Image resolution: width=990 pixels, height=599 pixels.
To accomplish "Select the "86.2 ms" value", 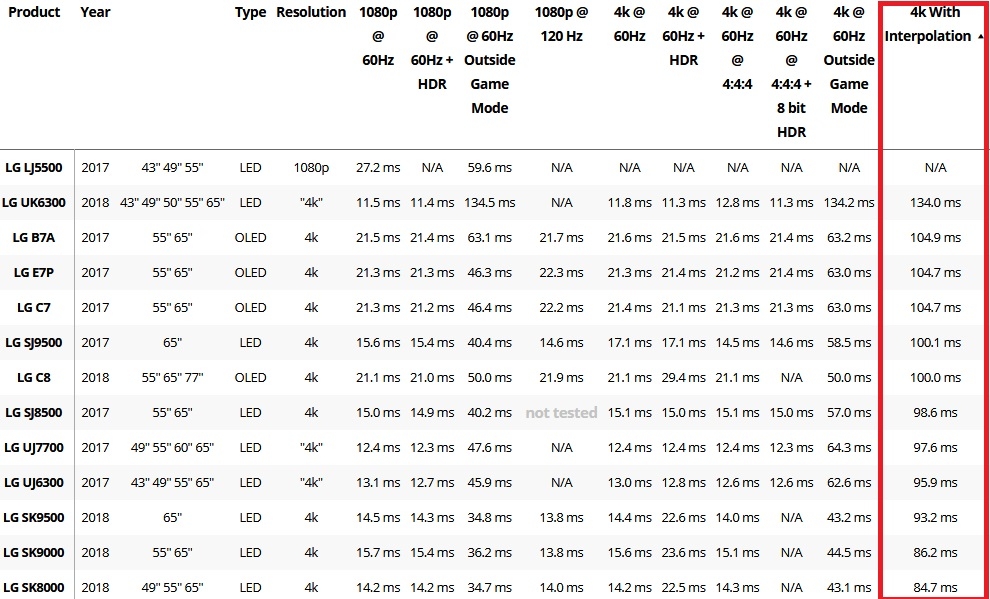I will pyautogui.click(x=936, y=553).
